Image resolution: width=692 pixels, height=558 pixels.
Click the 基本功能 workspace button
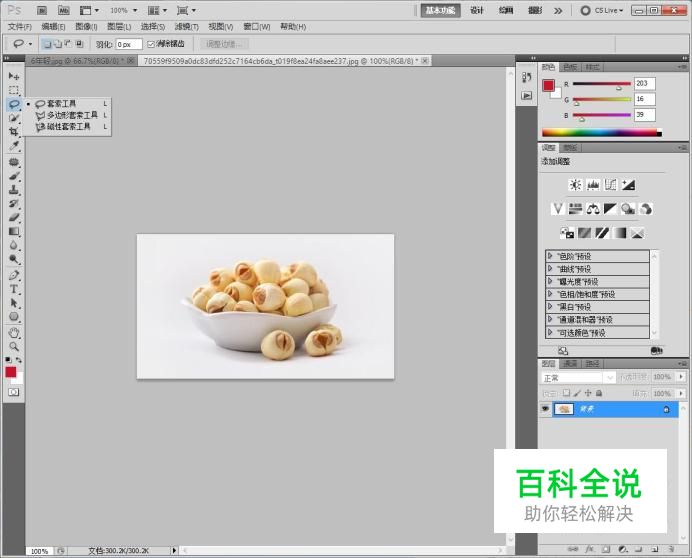[x=440, y=10]
